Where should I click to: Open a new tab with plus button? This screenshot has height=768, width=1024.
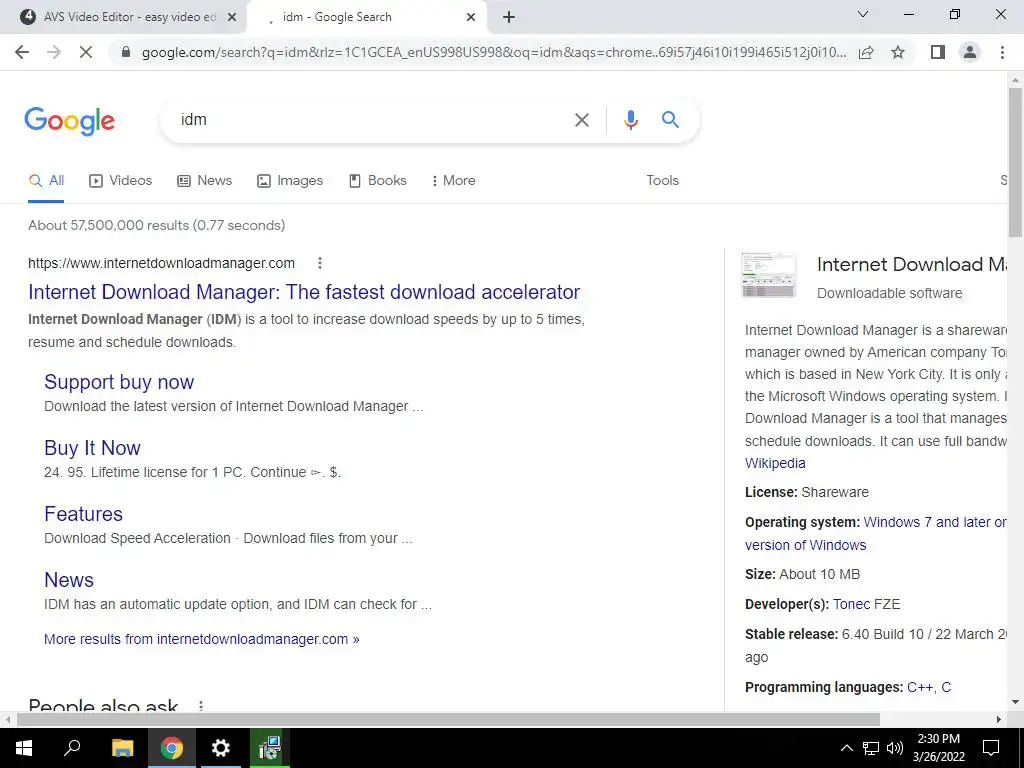click(509, 17)
